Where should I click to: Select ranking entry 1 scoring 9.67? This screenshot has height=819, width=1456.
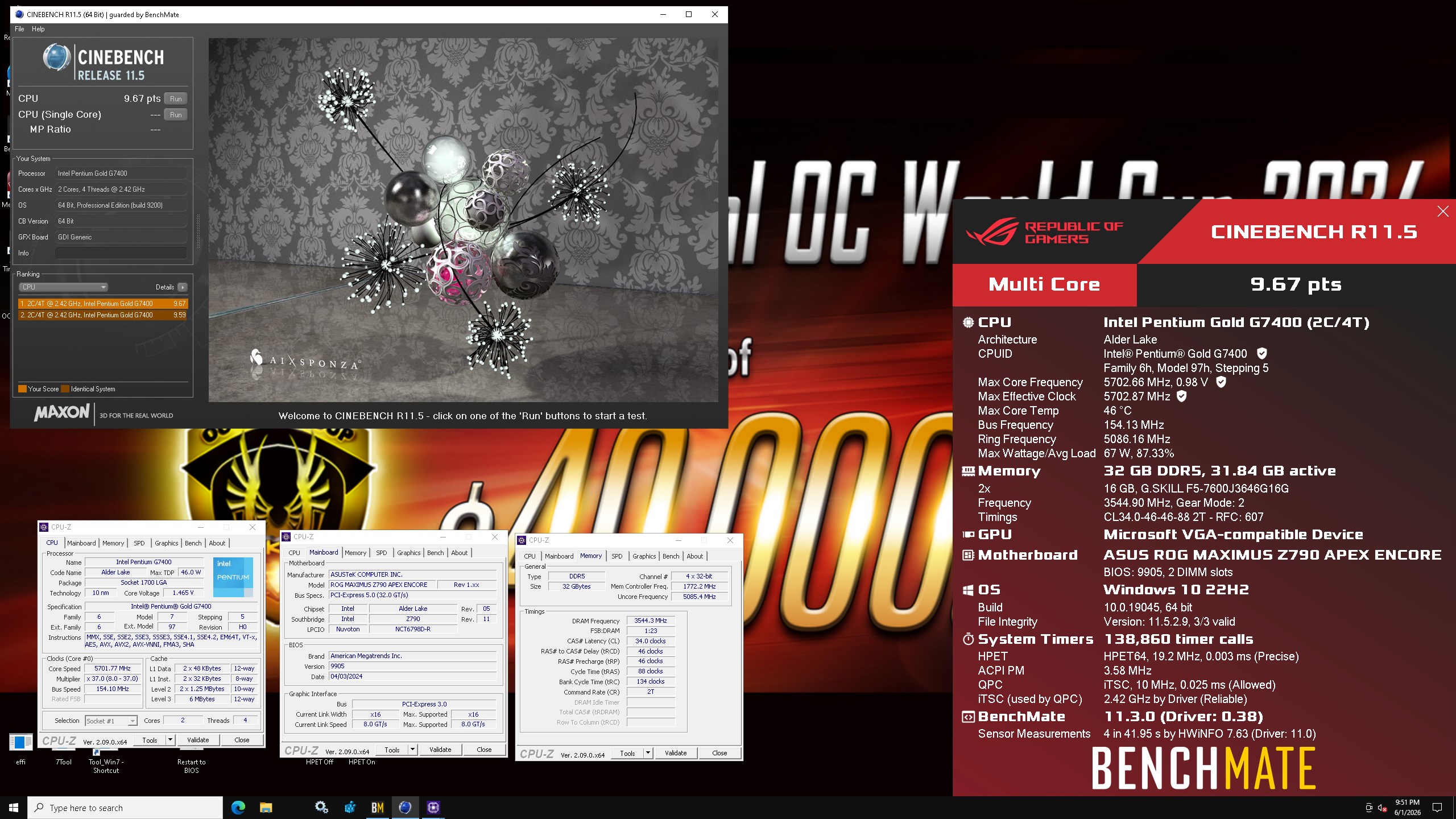(103, 304)
